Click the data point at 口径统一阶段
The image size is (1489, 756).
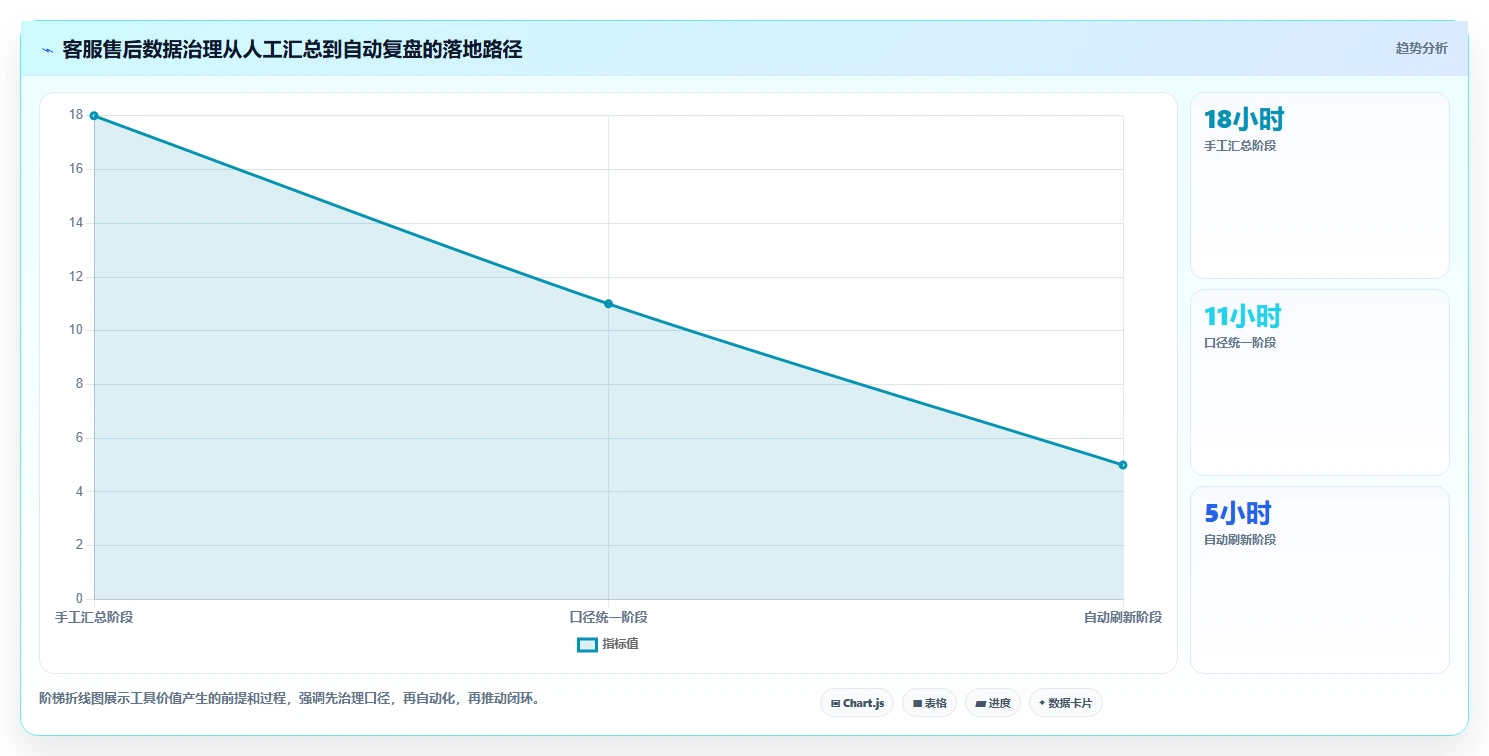[608, 304]
